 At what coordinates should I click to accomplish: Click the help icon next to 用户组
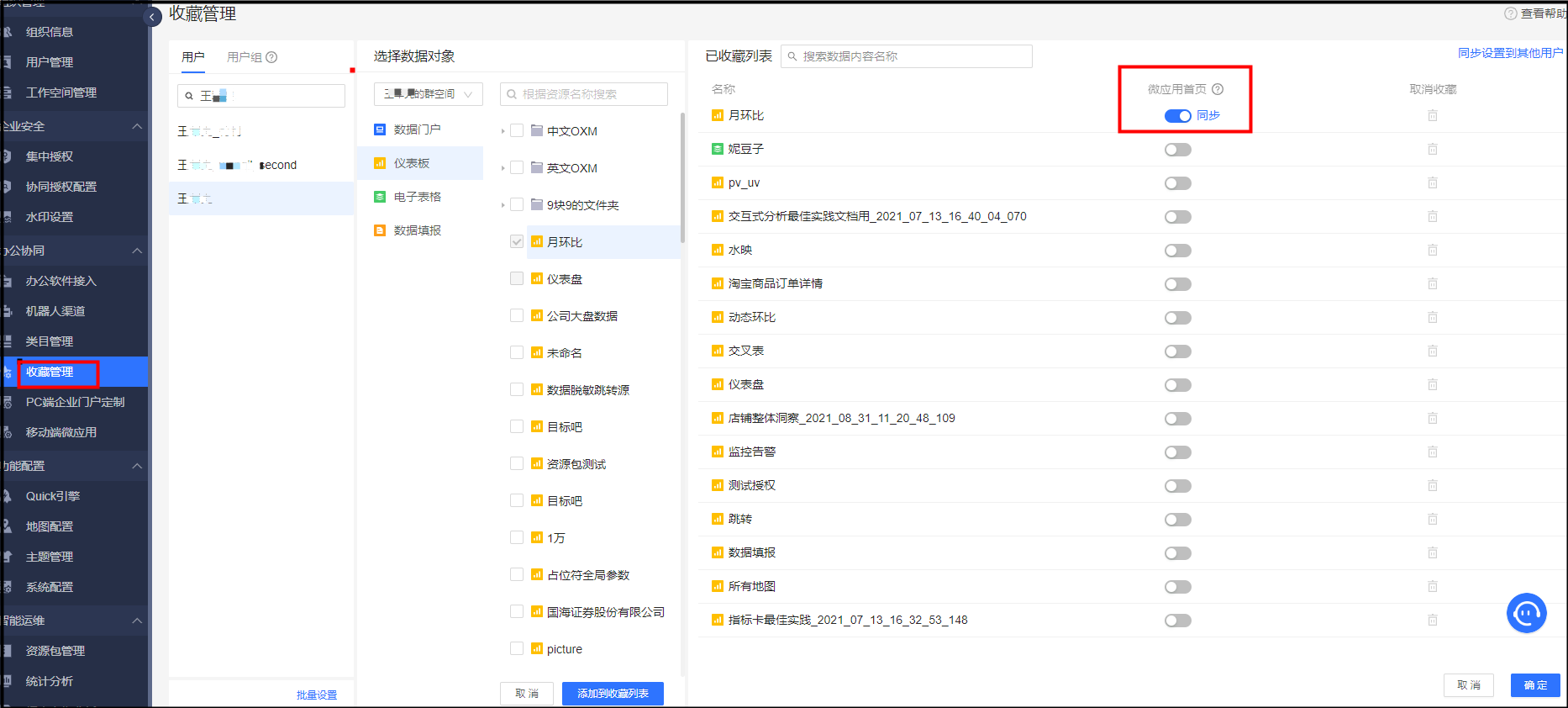pyautogui.click(x=271, y=57)
